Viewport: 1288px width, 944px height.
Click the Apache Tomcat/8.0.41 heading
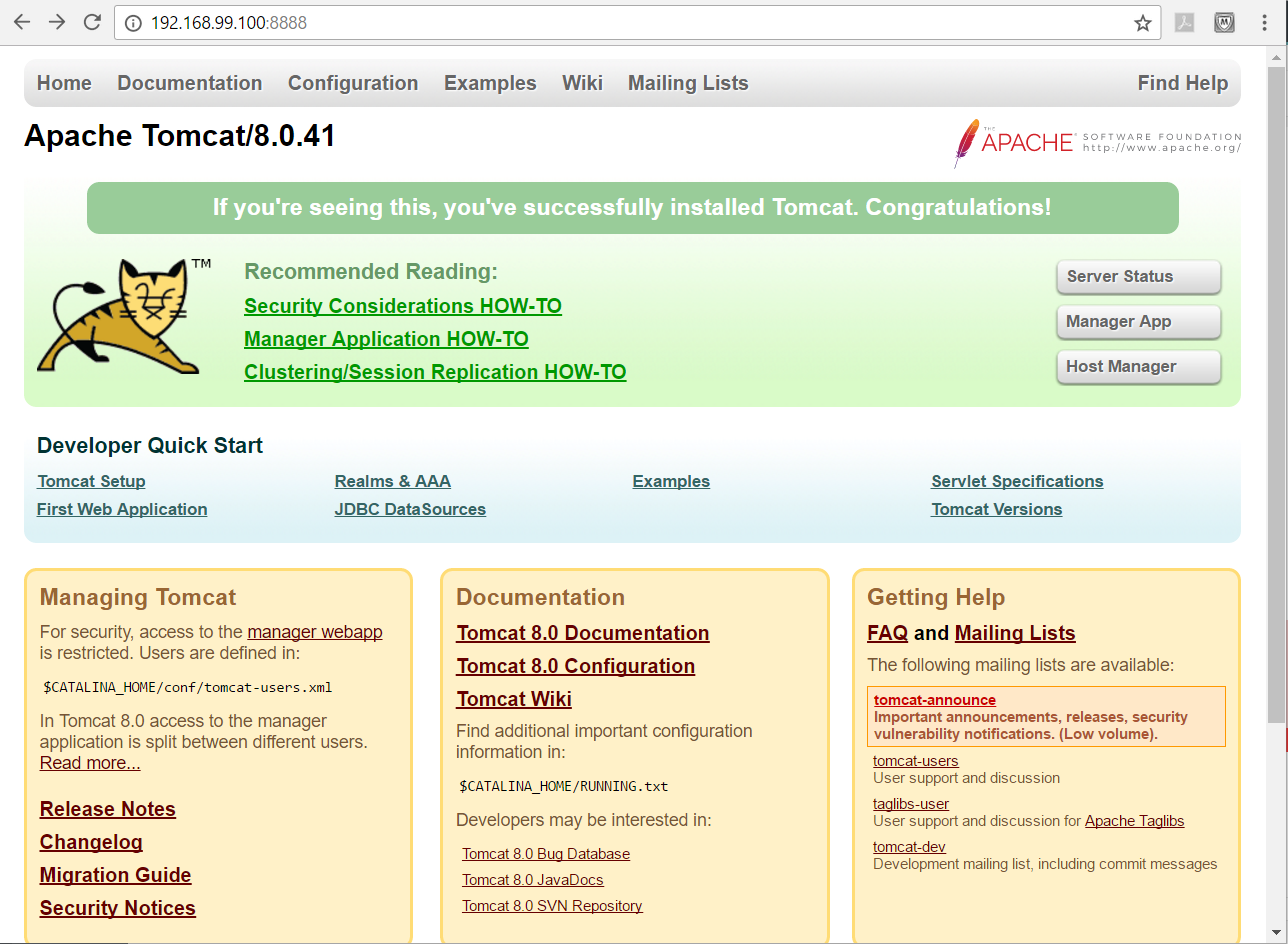coord(180,136)
